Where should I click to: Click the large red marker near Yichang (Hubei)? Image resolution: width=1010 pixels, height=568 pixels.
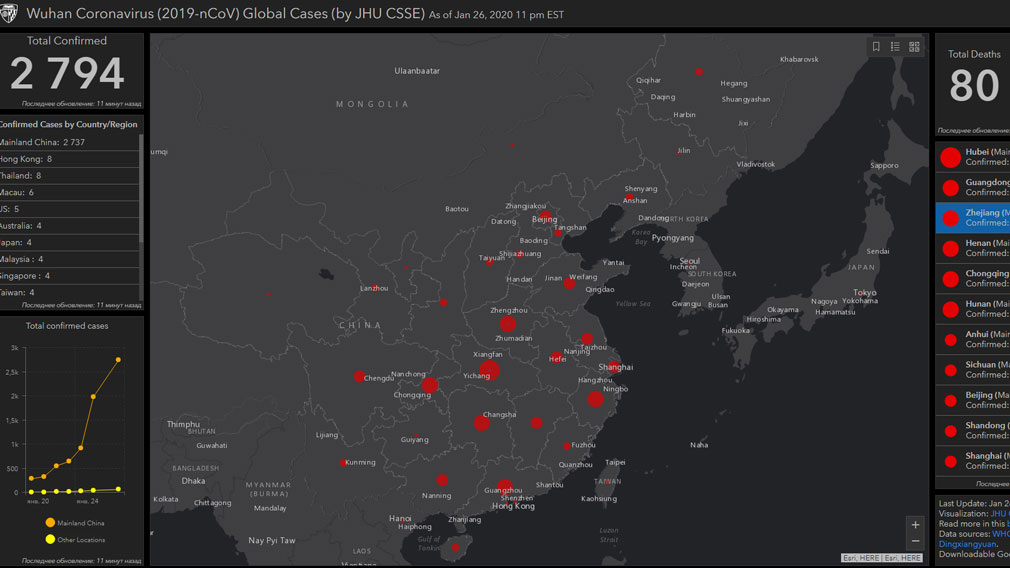point(489,370)
